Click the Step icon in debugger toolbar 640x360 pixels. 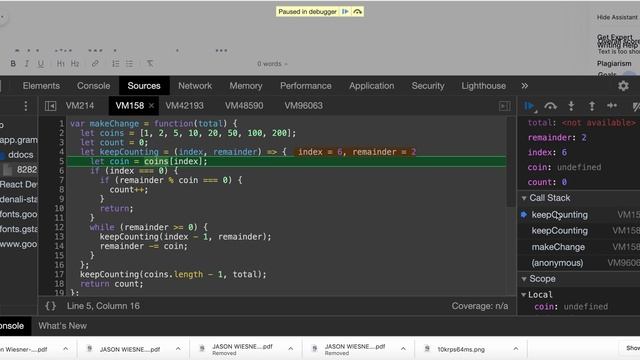(612, 106)
